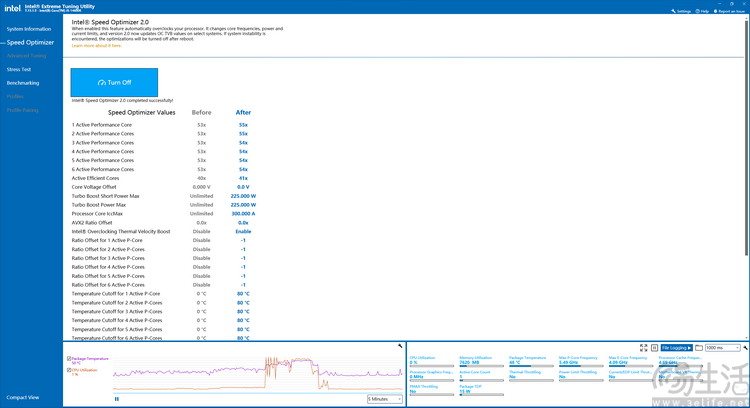The image size is (750, 408).
Task: Open the 5 Minutes graph duration dropdown
Action: [385, 399]
